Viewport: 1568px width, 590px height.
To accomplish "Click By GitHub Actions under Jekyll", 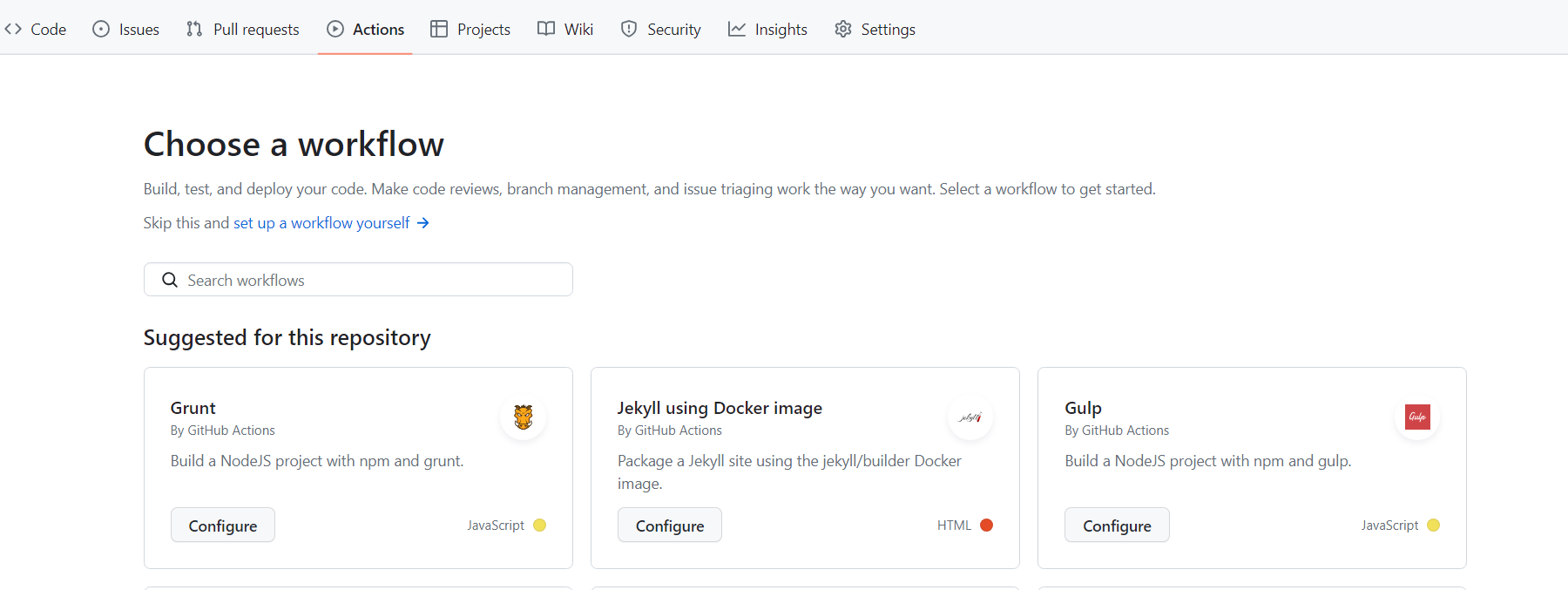I will pyautogui.click(x=670, y=431).
